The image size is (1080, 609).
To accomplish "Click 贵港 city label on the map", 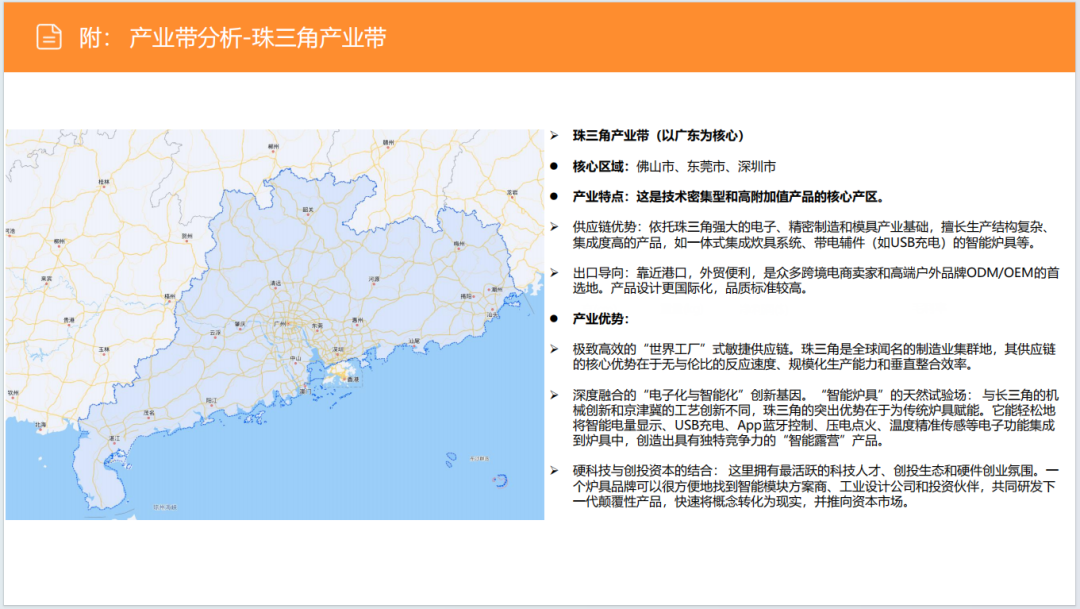I will coord(69,320).
